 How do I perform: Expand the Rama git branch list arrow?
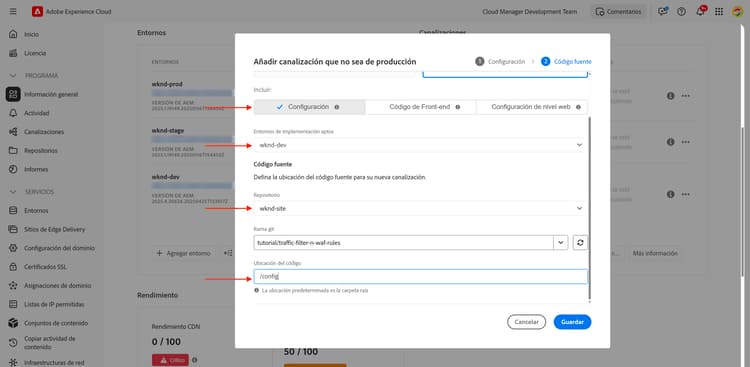point(561,243)
